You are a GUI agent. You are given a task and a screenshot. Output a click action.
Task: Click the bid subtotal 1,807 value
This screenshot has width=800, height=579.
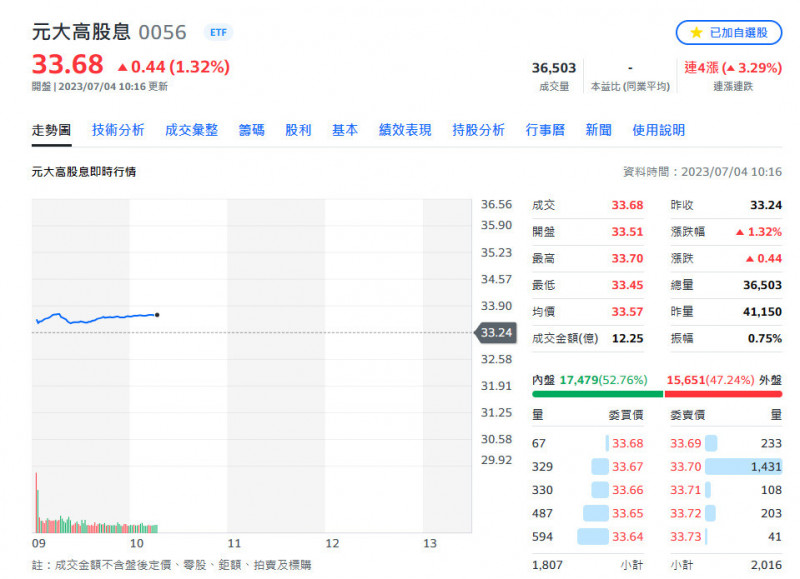pos(547,565)
